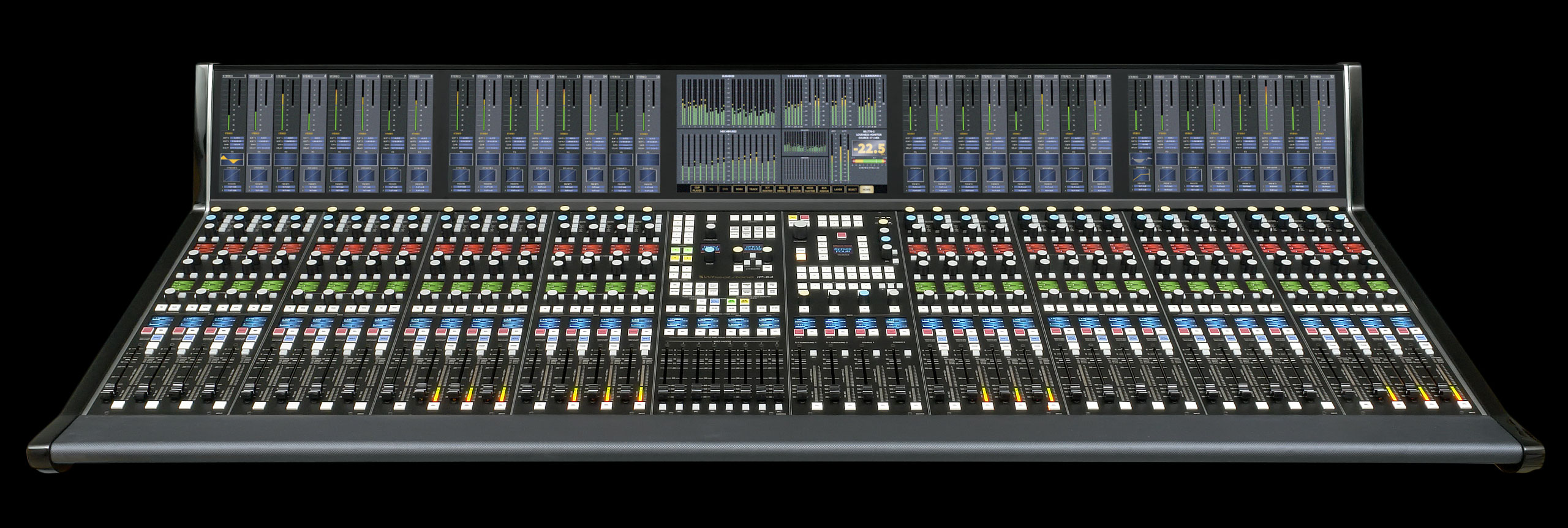Select the MXM MINUSES meter panel
Viewport: 1568px width, 528px height.
(729, 156)
